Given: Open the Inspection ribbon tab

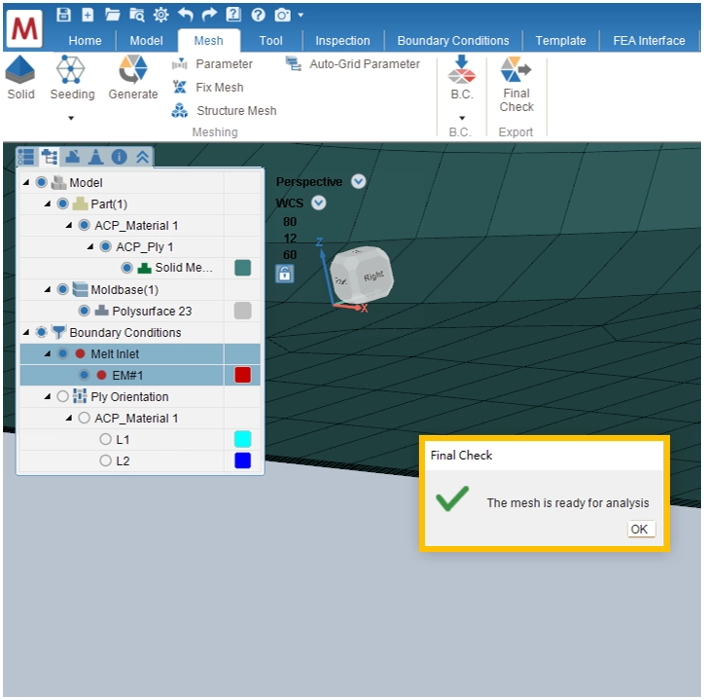Looking at the screenshot, I should click(x=342, y=41).
